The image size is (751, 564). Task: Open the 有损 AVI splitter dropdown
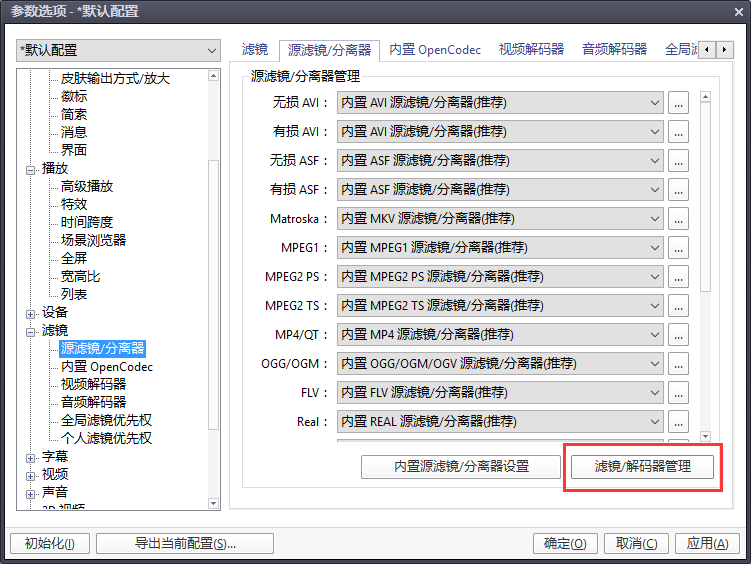point(500,132)
